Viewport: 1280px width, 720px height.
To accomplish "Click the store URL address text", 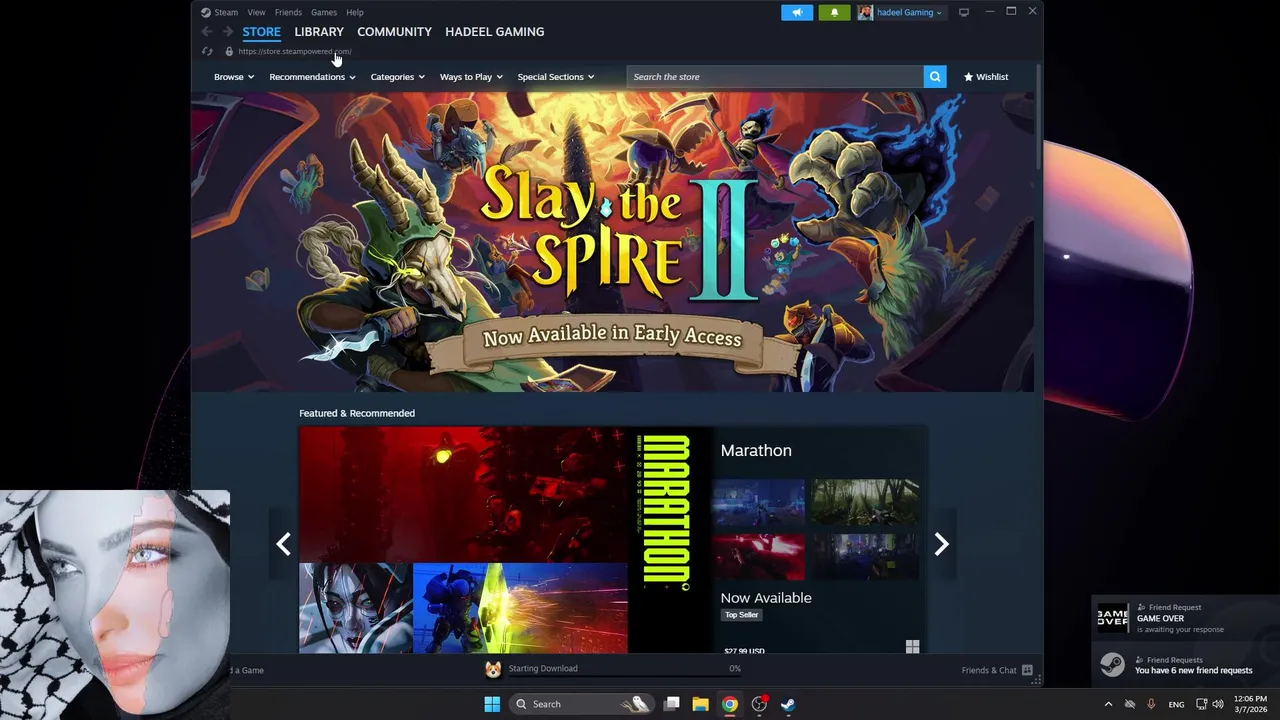I will (295, 51).
